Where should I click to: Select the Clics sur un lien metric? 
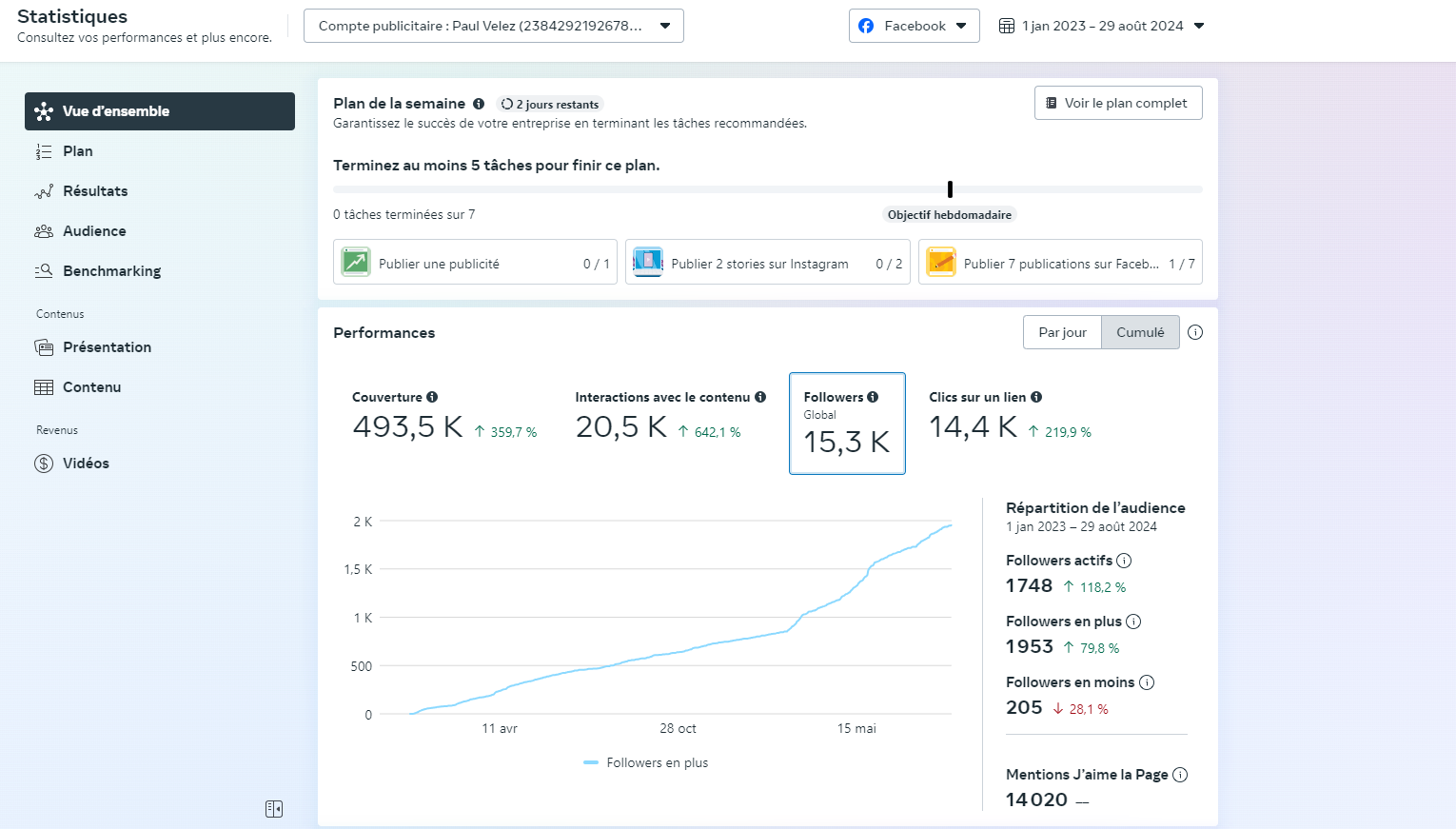(1011, 417)
